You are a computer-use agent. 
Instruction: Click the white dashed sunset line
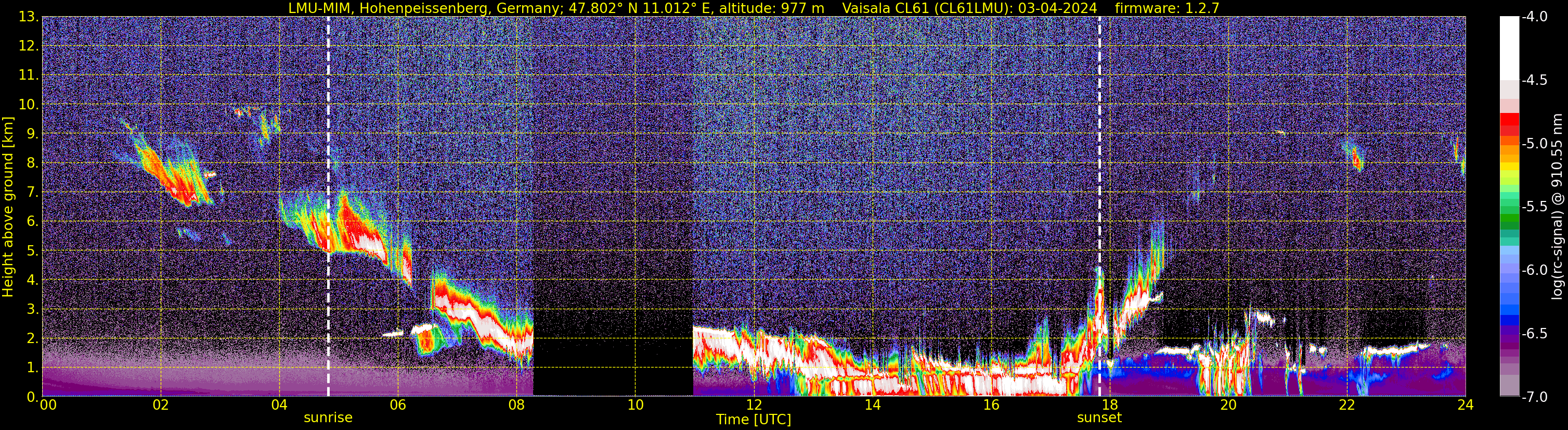point(1099,207)
